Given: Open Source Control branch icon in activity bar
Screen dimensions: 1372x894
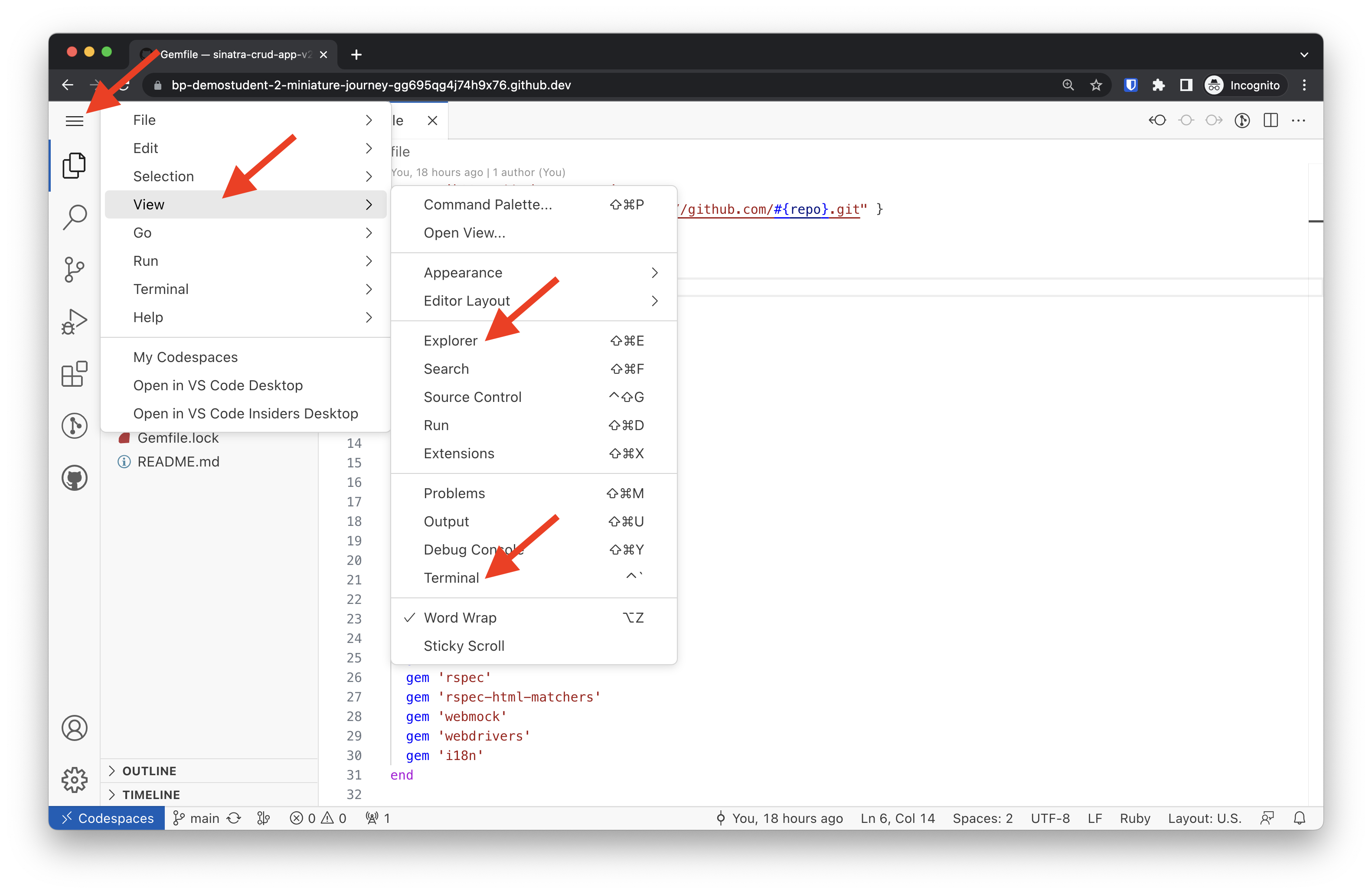Looking at the screenshot, I should [74, 270].
